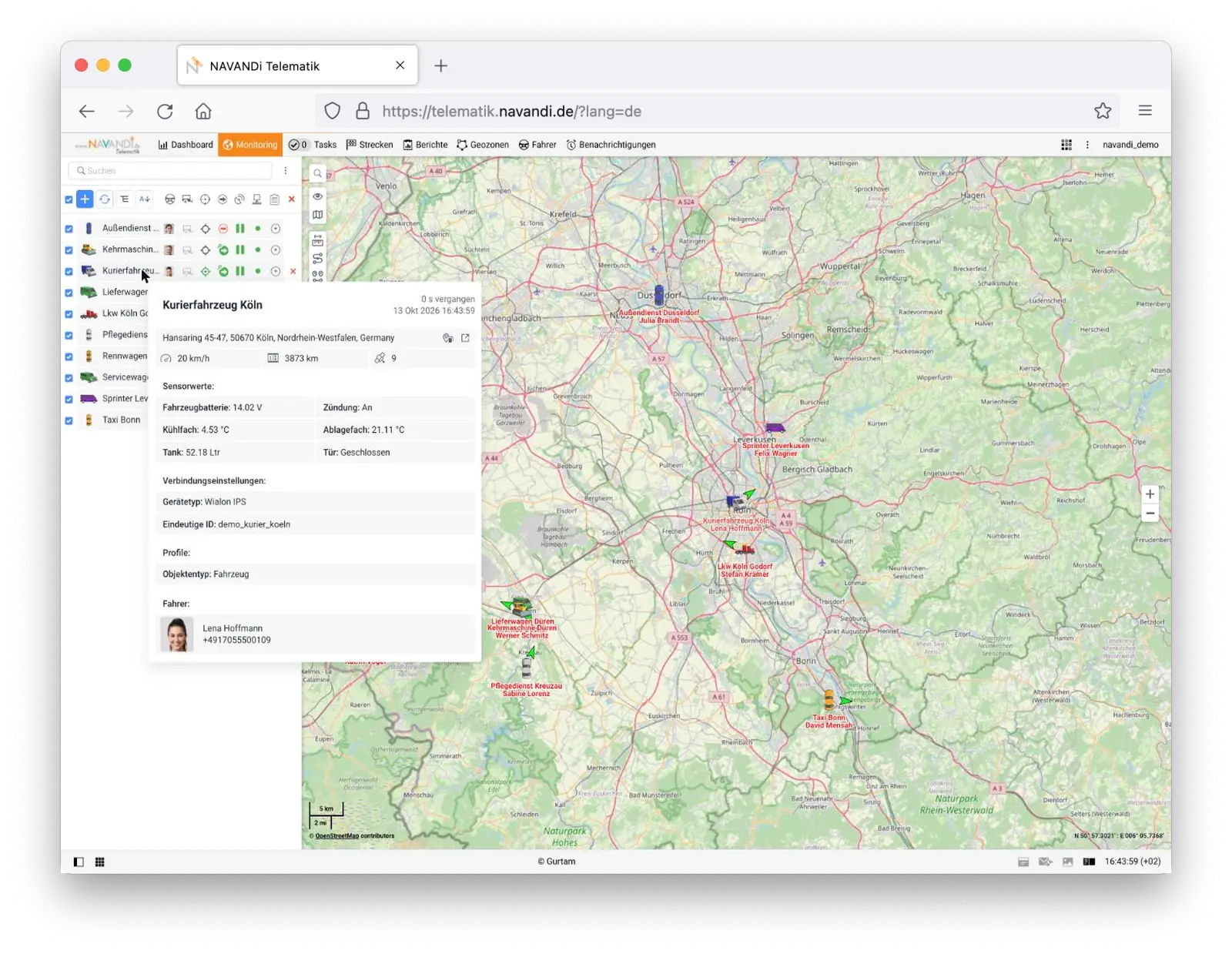Zoom in the map with plus button
Screen dimensions: 1232x954
tap(1150, 494)
